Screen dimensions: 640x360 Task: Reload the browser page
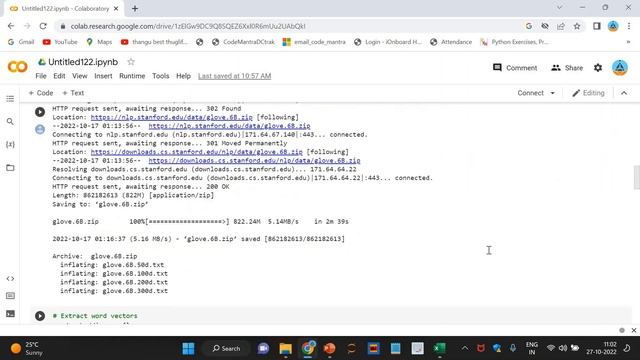tap(43, 26)
